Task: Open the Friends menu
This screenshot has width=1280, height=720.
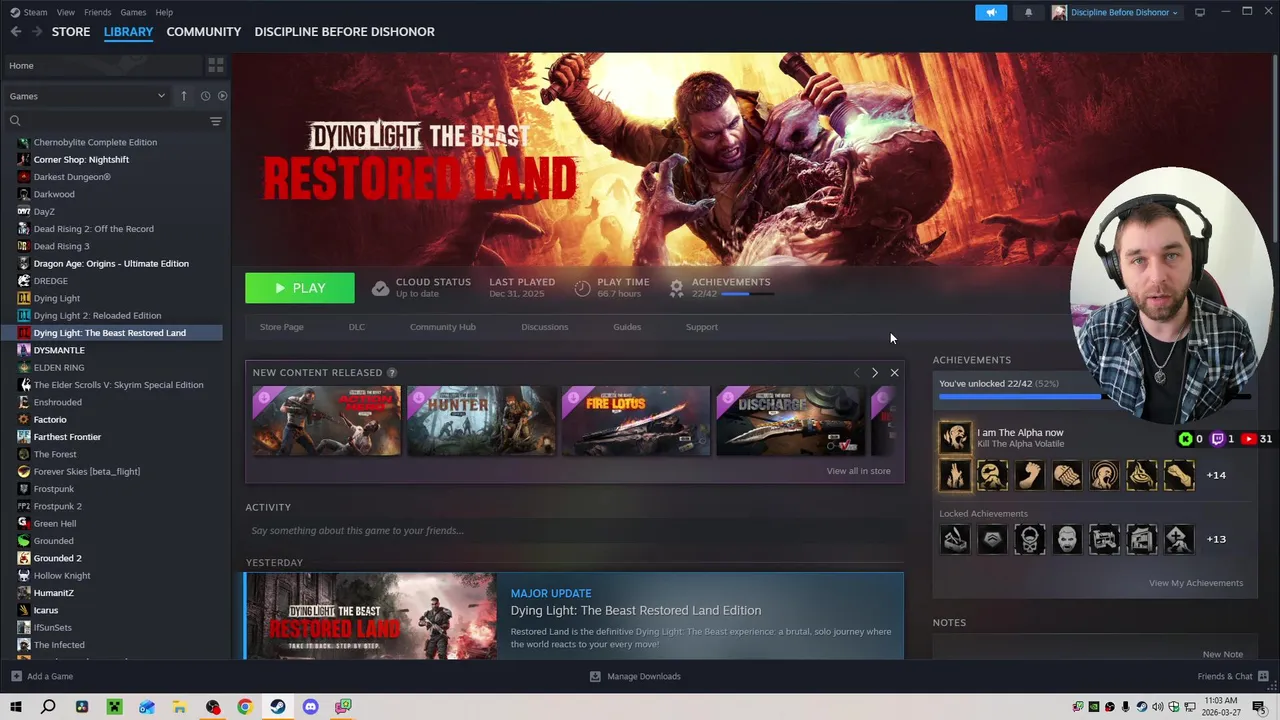Action: click(x=98, y=12)
